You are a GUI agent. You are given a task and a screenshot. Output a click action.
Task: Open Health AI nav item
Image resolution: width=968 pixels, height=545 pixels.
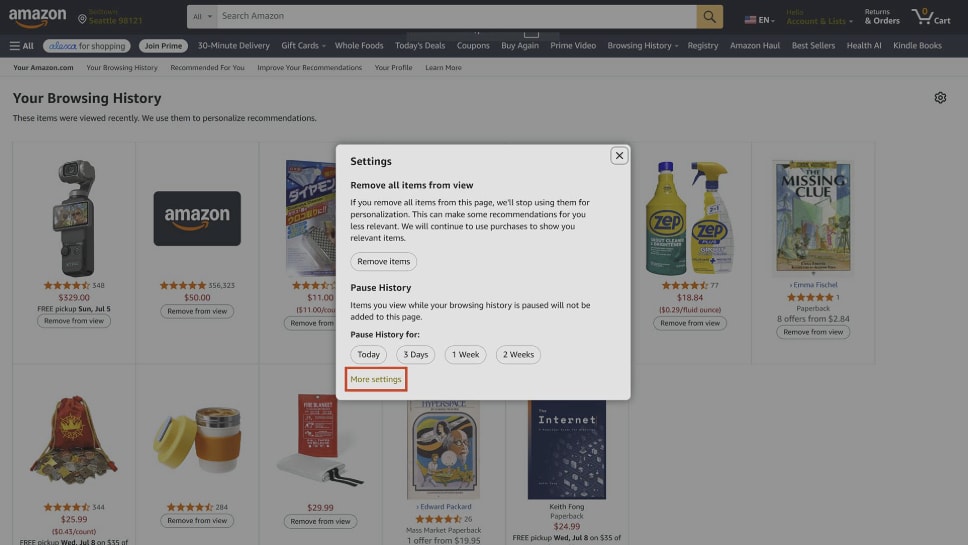point(864,46)
